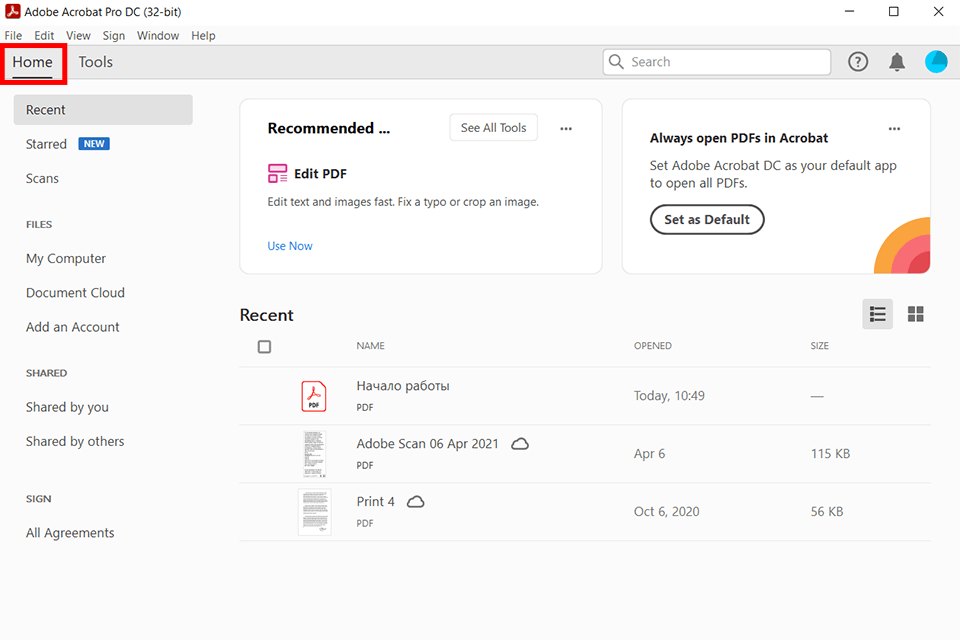The width and height of the screenshot is (960, 640).
Task: Check the select-all files checkbox
Action: [264, 346]
